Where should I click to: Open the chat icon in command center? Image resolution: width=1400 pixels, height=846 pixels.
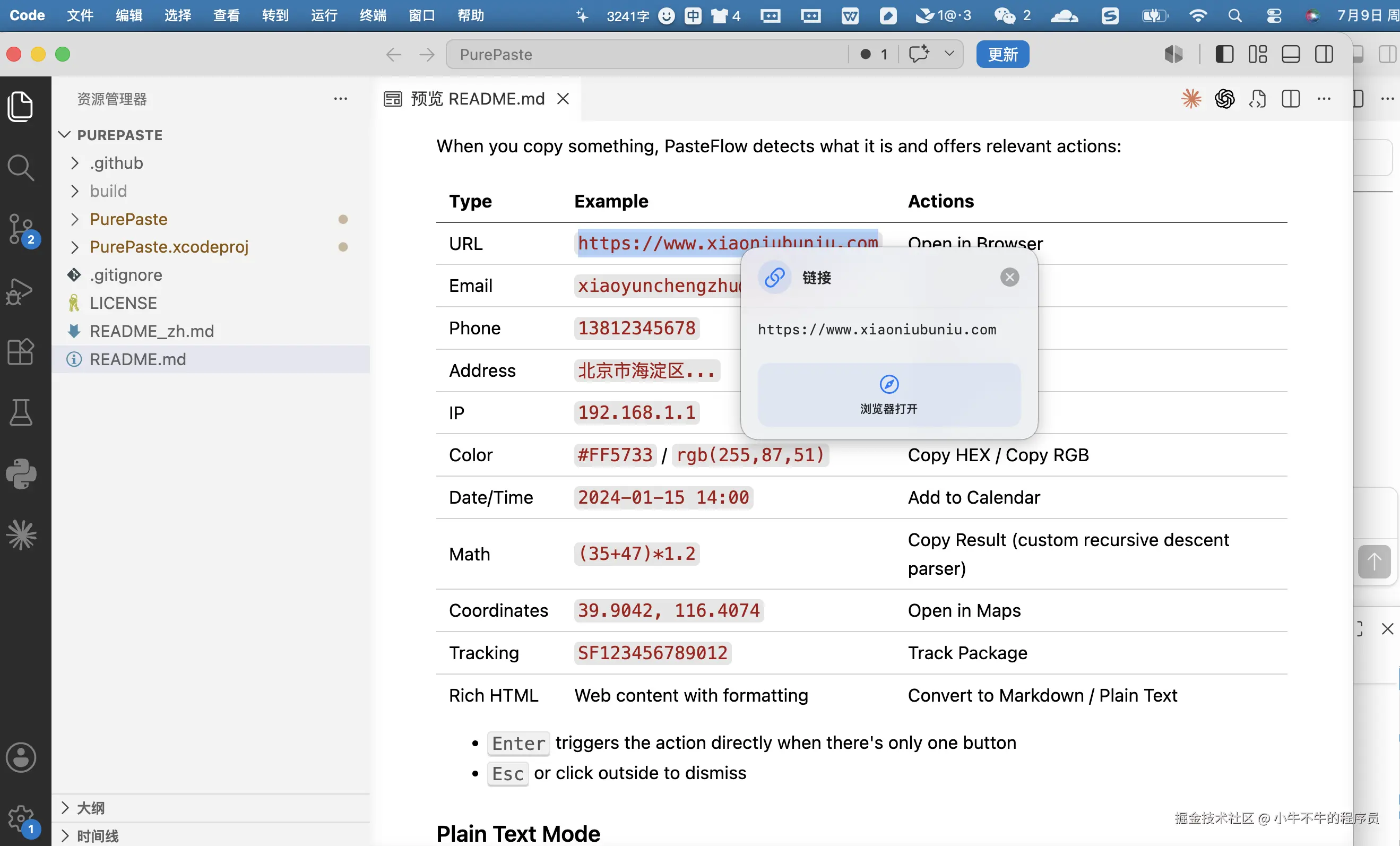(x=919, y=54)
